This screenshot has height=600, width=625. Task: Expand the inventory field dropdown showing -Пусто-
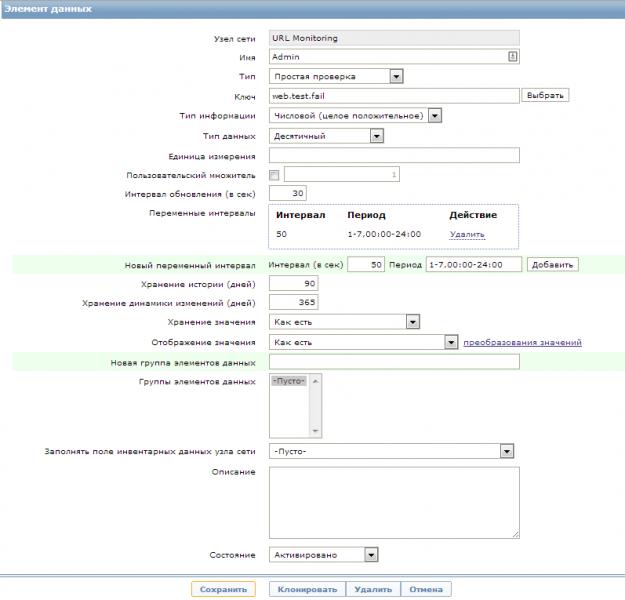pyautogui.click(x=391, y=451)
